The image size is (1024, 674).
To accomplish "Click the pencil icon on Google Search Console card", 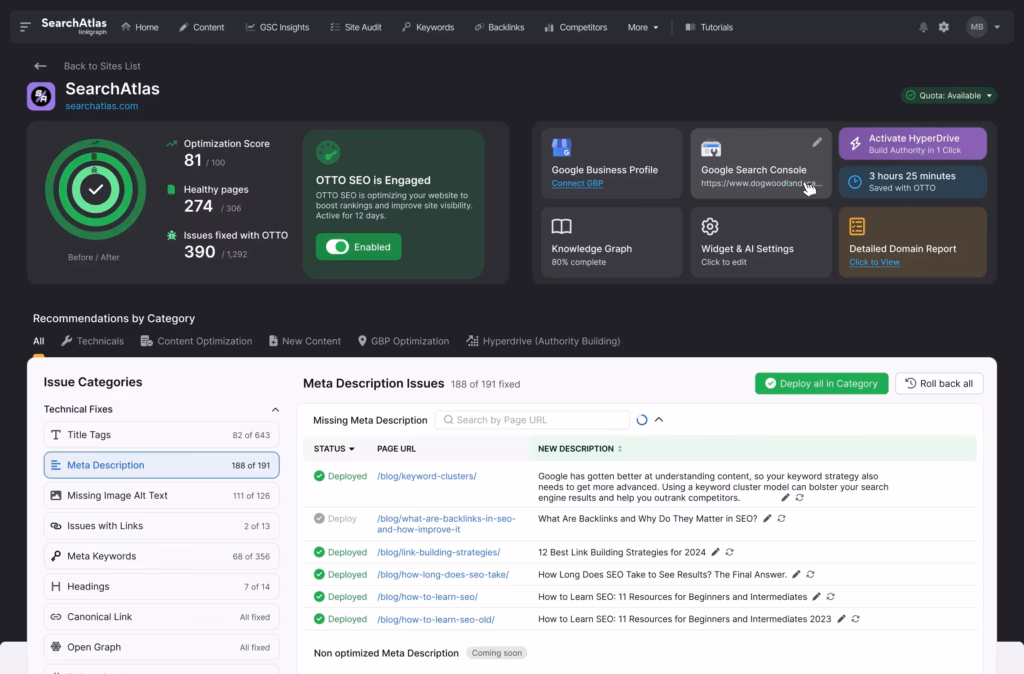I will pyautogui.click(x=817, y=143).
